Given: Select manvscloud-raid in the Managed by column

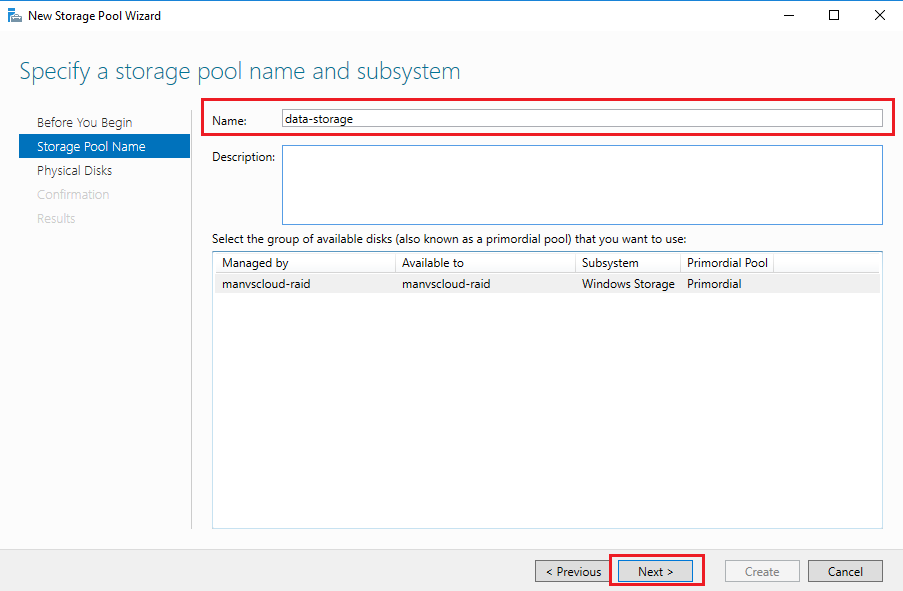Looking at the screenshot, I should click(x=266, y=284).
